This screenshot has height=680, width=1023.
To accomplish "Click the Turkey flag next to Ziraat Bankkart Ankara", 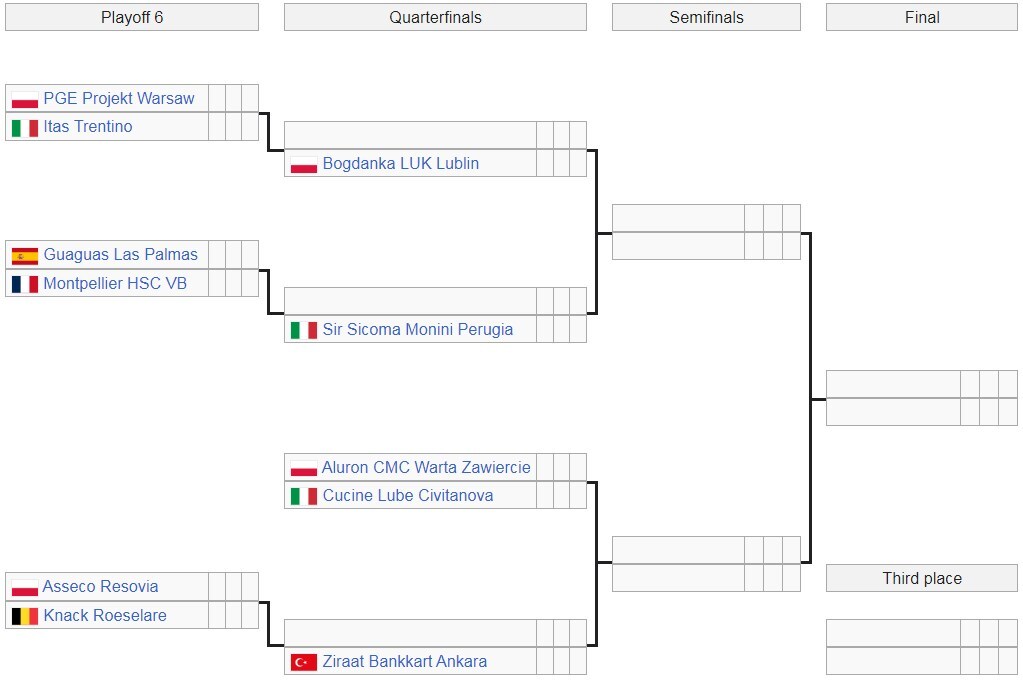I will coord(304,662).
